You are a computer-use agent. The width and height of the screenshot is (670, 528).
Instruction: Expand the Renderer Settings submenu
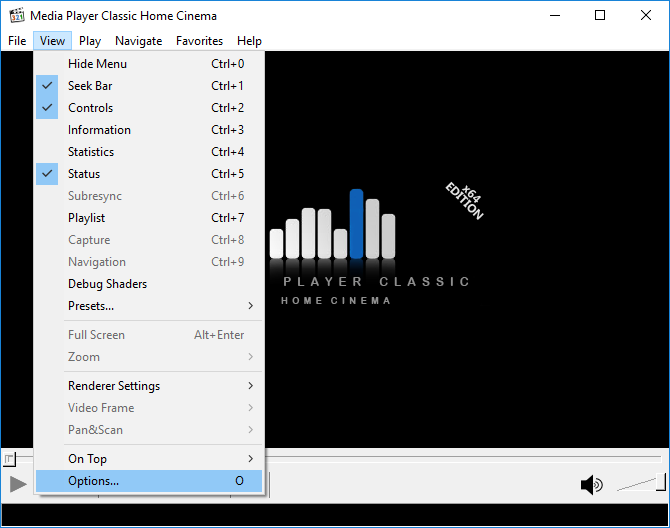point(149,386)
